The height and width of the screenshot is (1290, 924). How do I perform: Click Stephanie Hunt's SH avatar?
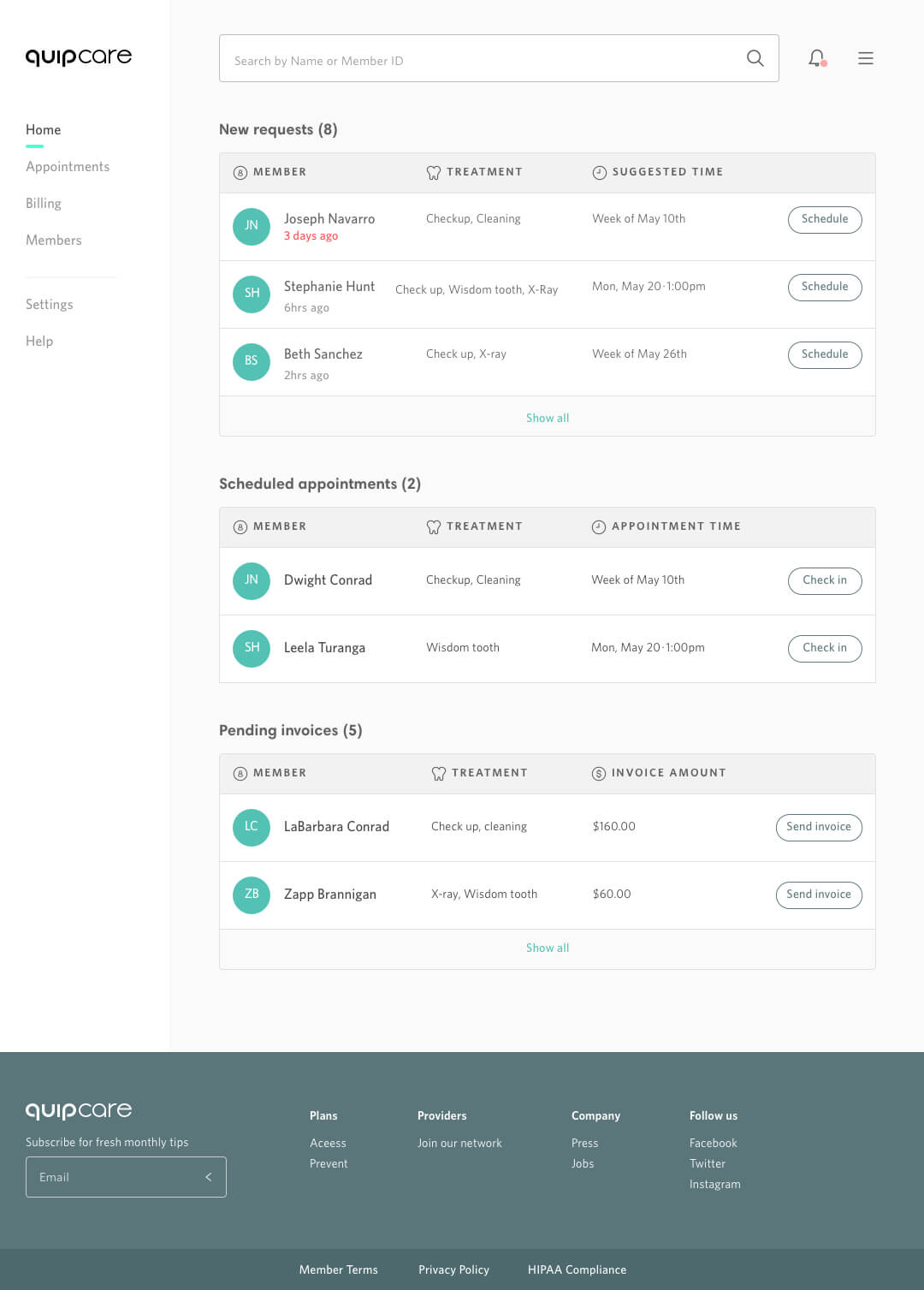252,294
